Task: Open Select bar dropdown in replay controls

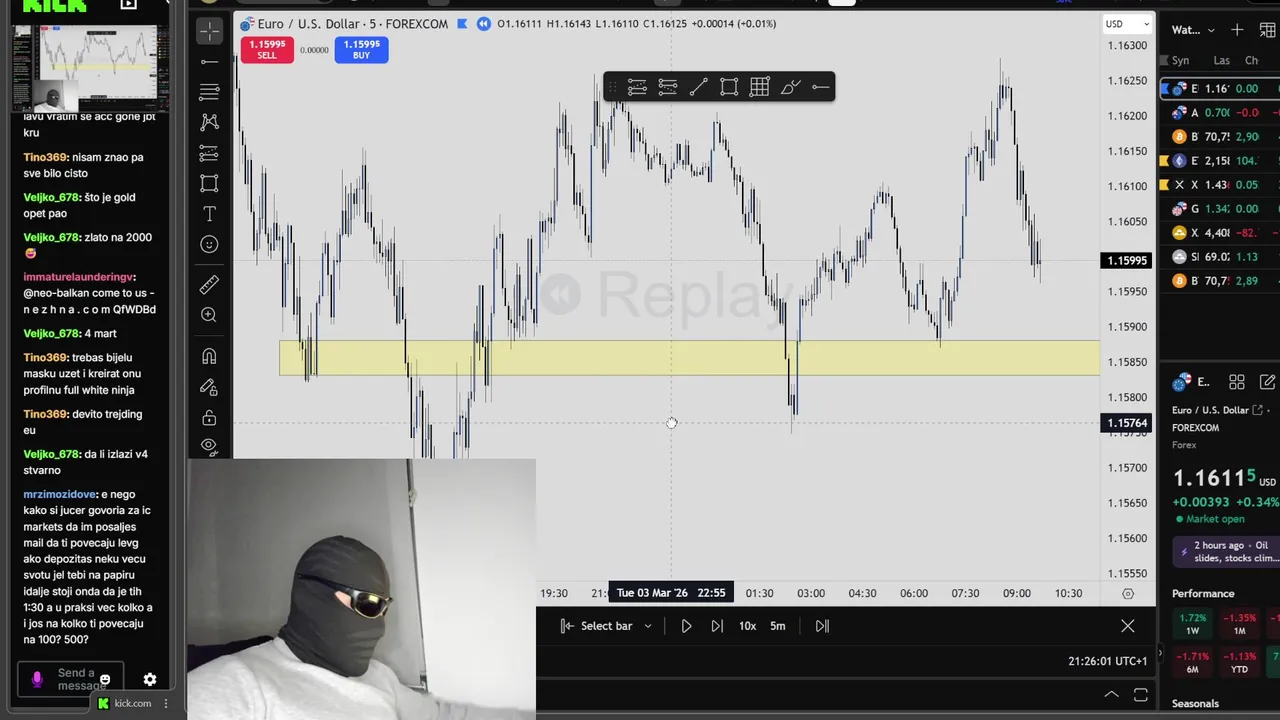Action: point(606,626)
